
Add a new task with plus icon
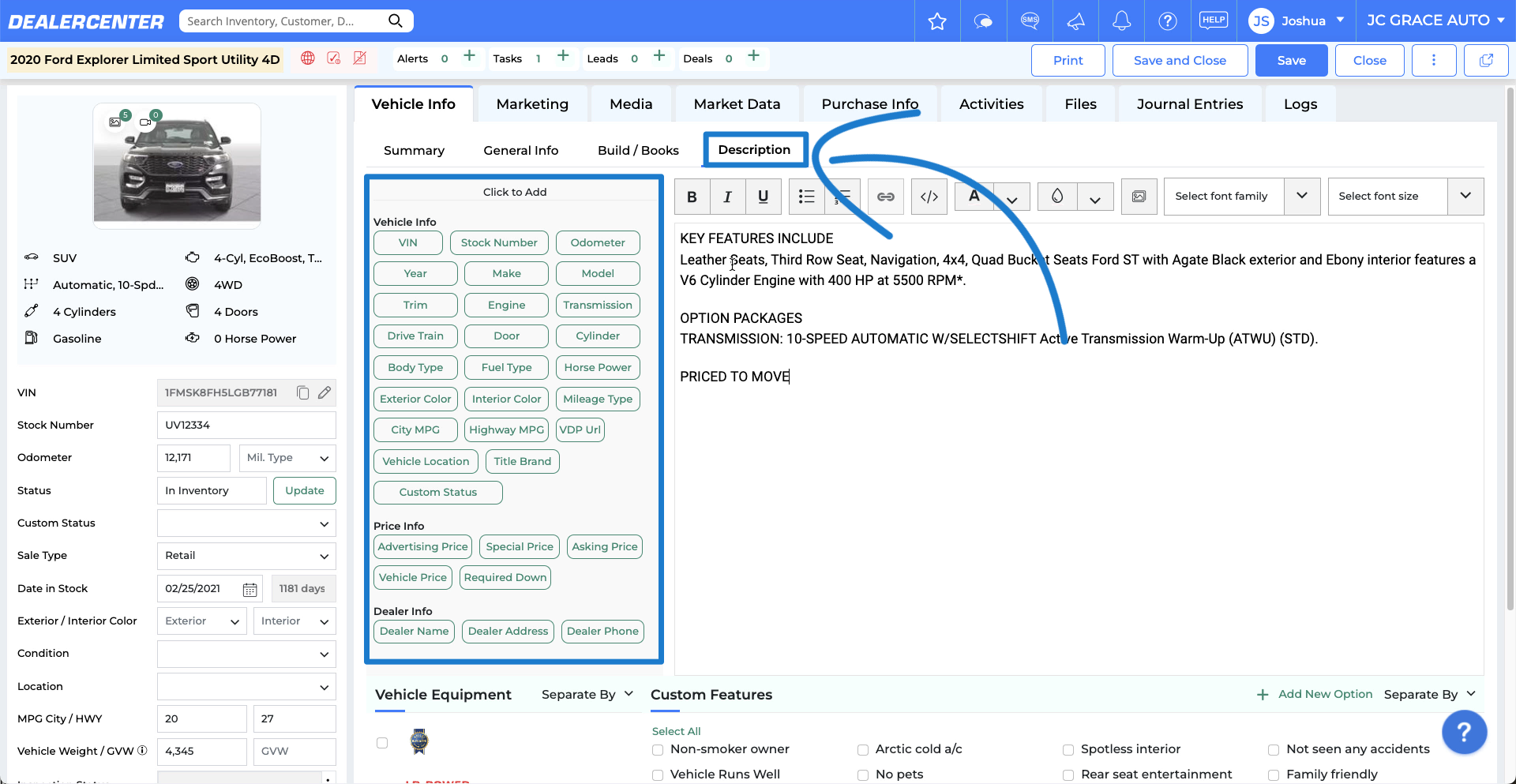(x=563, y=56)
